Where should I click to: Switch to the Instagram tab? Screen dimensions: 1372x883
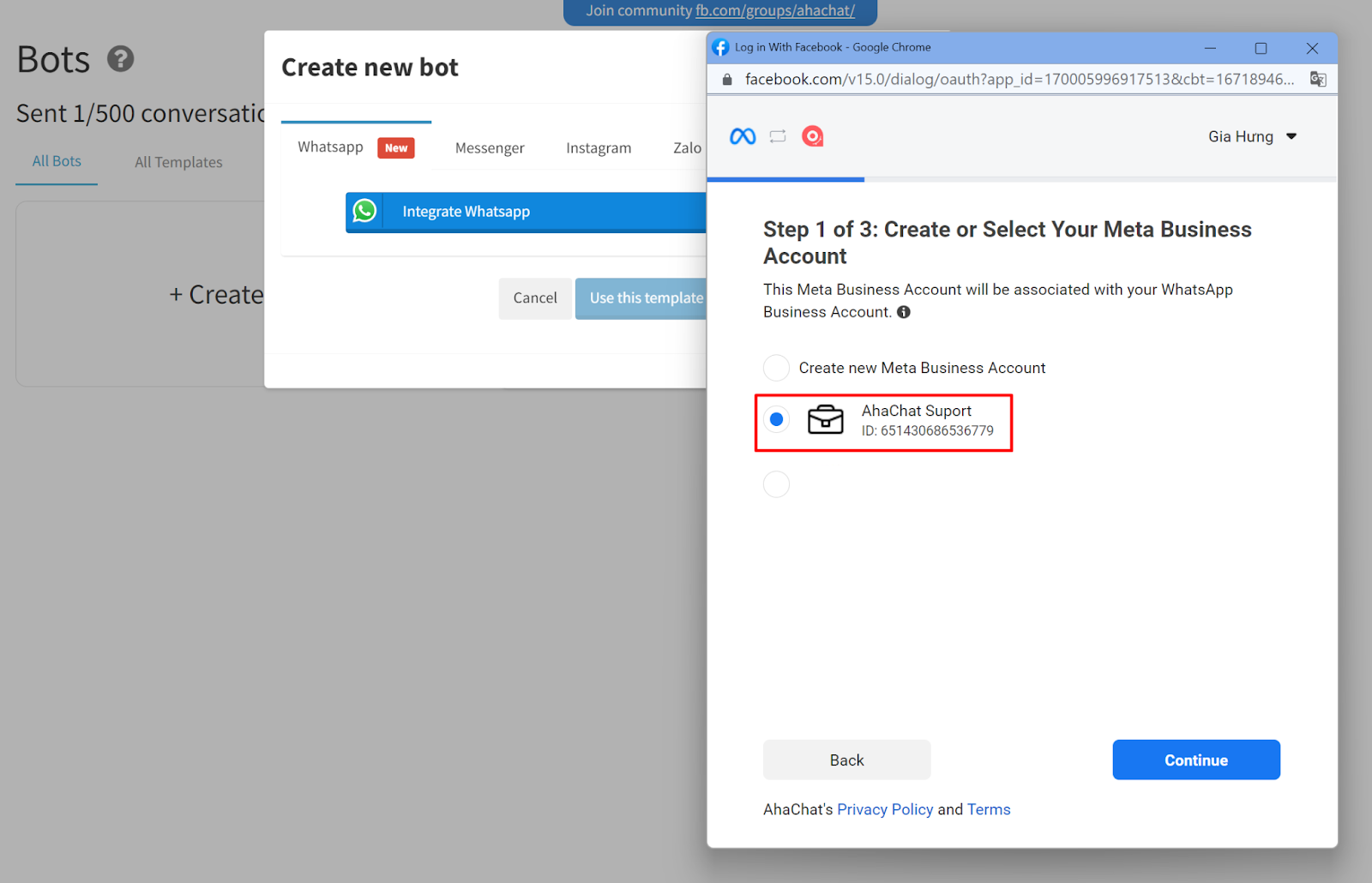pos(599,148)
